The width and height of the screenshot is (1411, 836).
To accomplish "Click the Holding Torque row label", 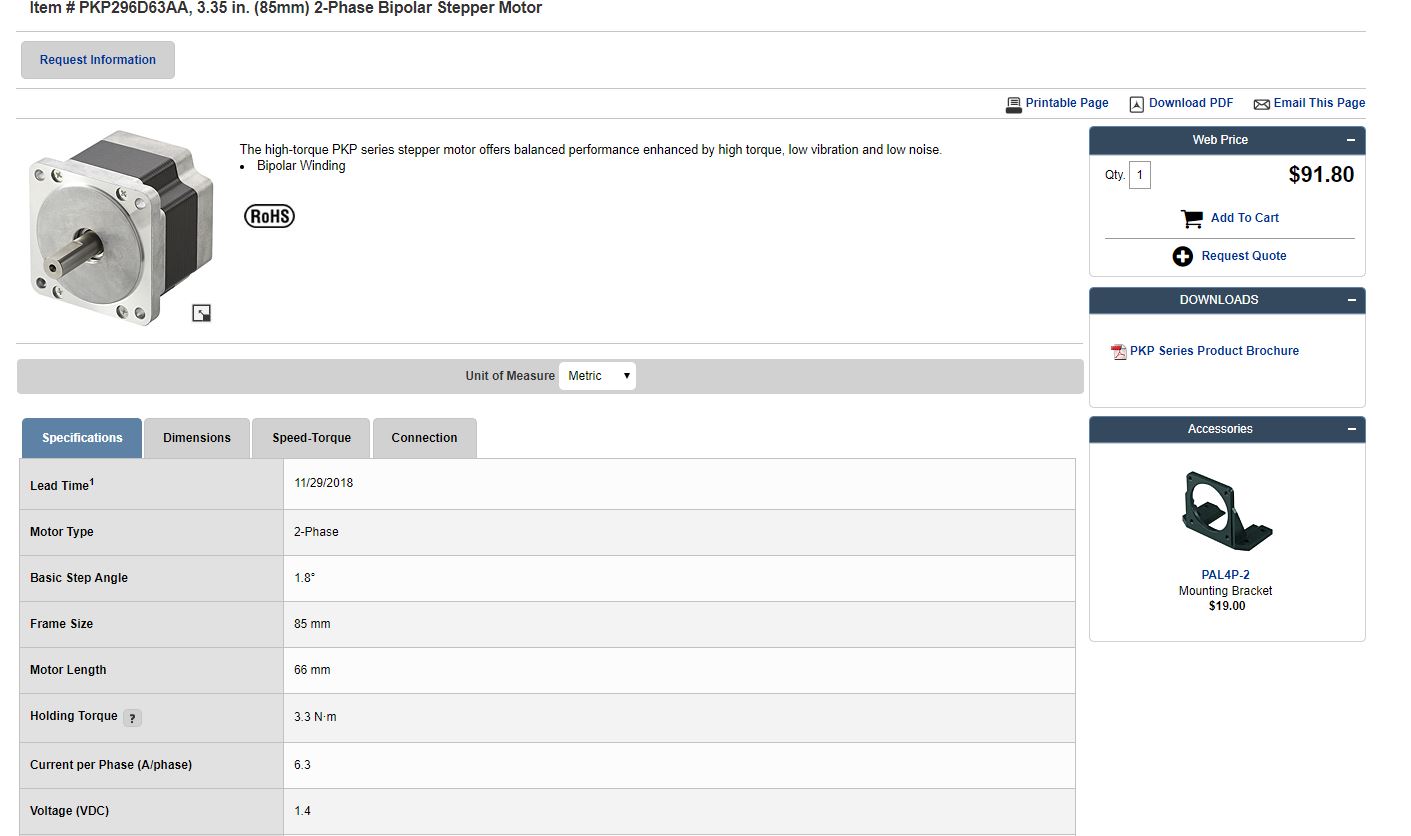I will coord(74,716).
